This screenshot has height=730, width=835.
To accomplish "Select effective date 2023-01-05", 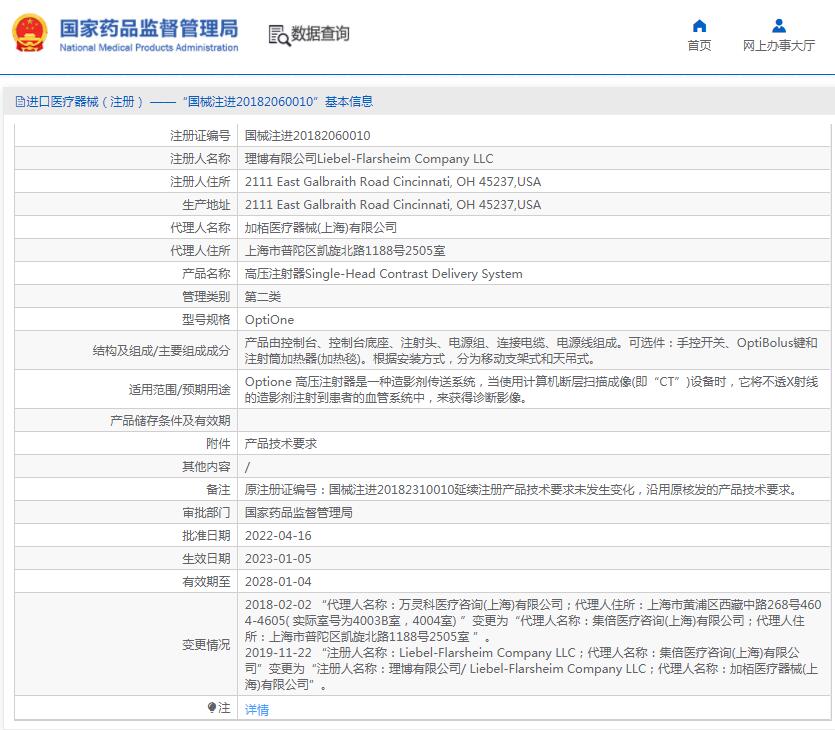I will click(278, 559).
